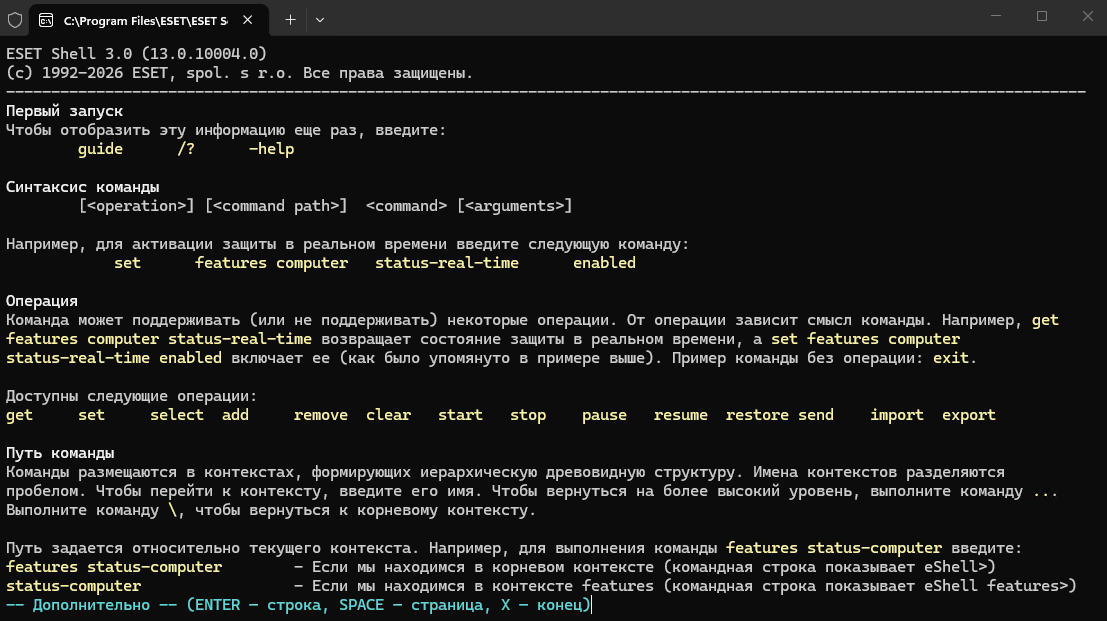Image resolution: width=1107 pixels, height=621 pixels.
Task: Click the "select" operation keyword
Action: tap(176, 415)
